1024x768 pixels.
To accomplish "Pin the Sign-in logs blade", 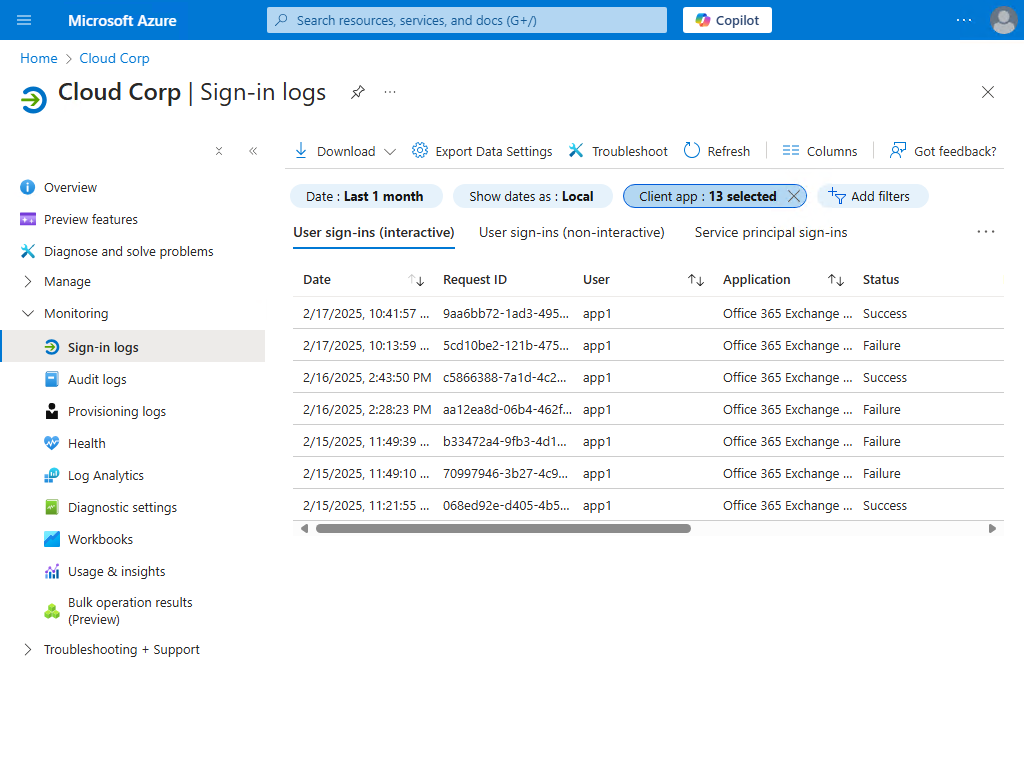I will pos(357,92).
